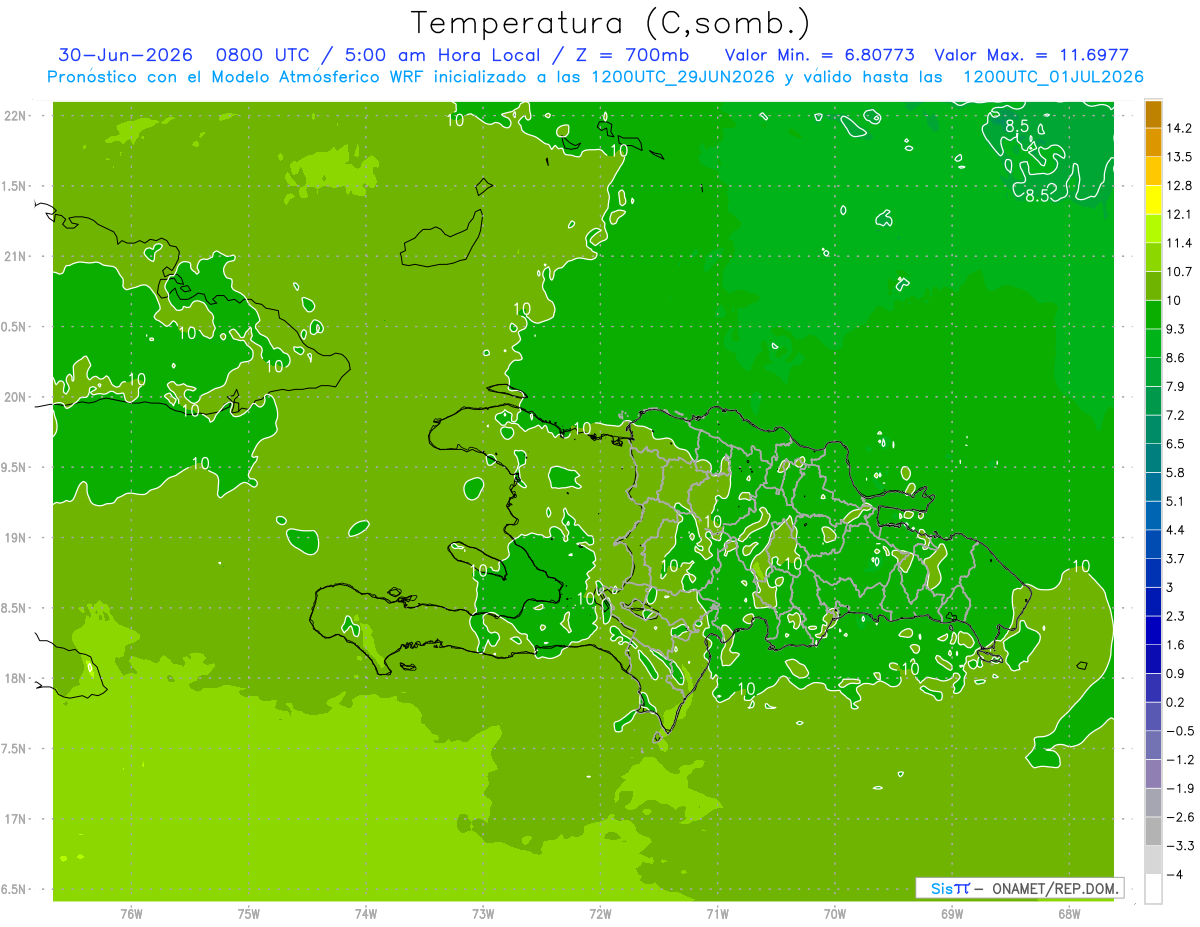
Task: Click the 4.4 colorbar label
Action: coord(1176,530)
